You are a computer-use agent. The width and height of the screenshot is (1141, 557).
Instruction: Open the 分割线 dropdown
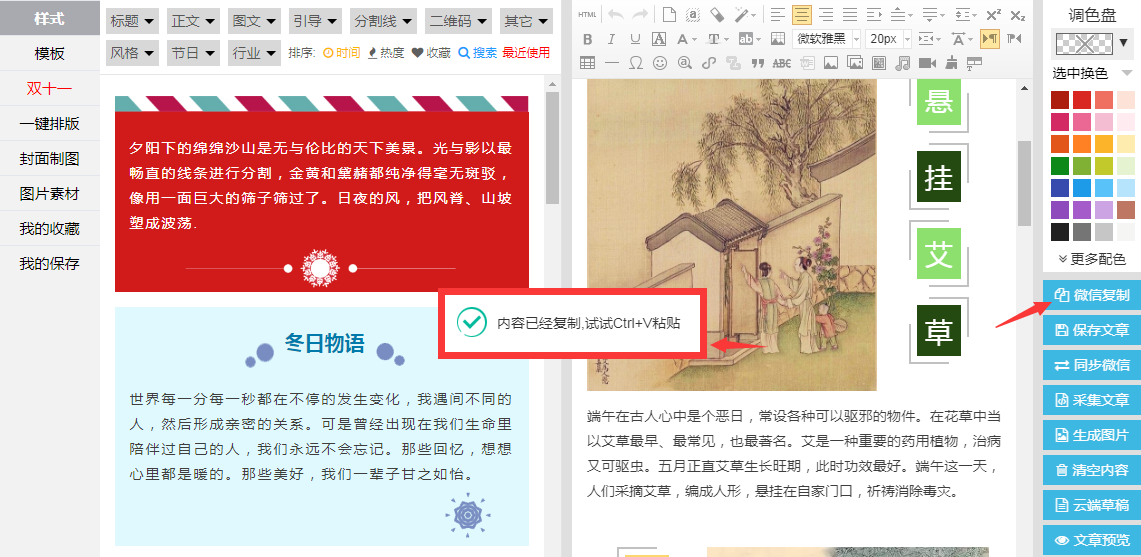[383, 21]
